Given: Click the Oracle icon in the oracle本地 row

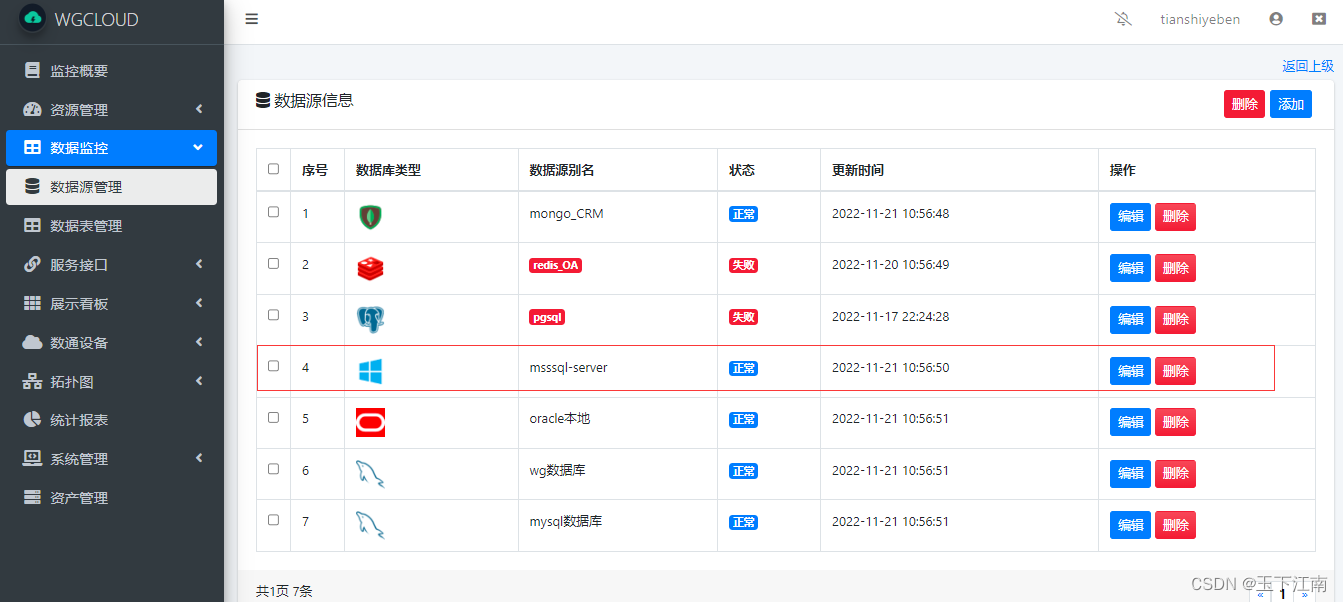Looking at the screenshot, I should tap(370, 421).
